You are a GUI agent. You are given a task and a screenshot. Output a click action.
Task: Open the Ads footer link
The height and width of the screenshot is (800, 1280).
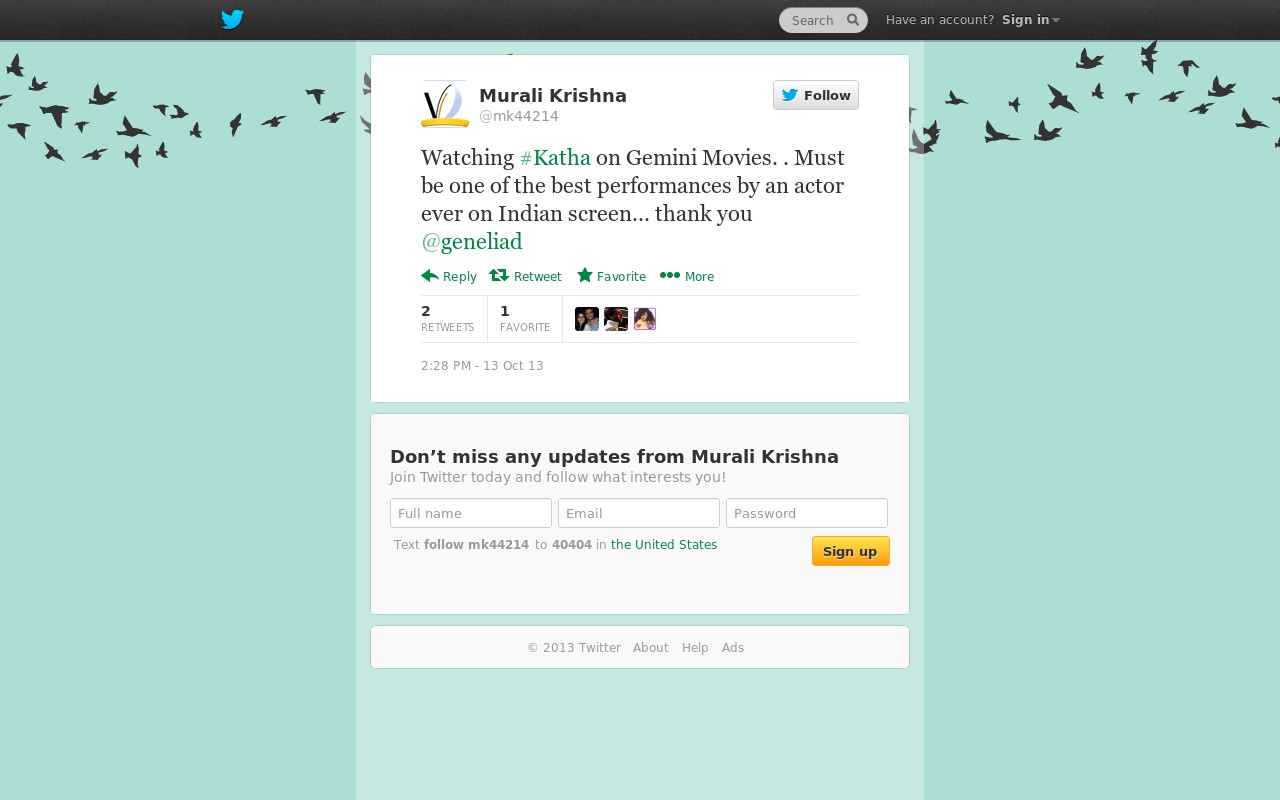(733, 648)
